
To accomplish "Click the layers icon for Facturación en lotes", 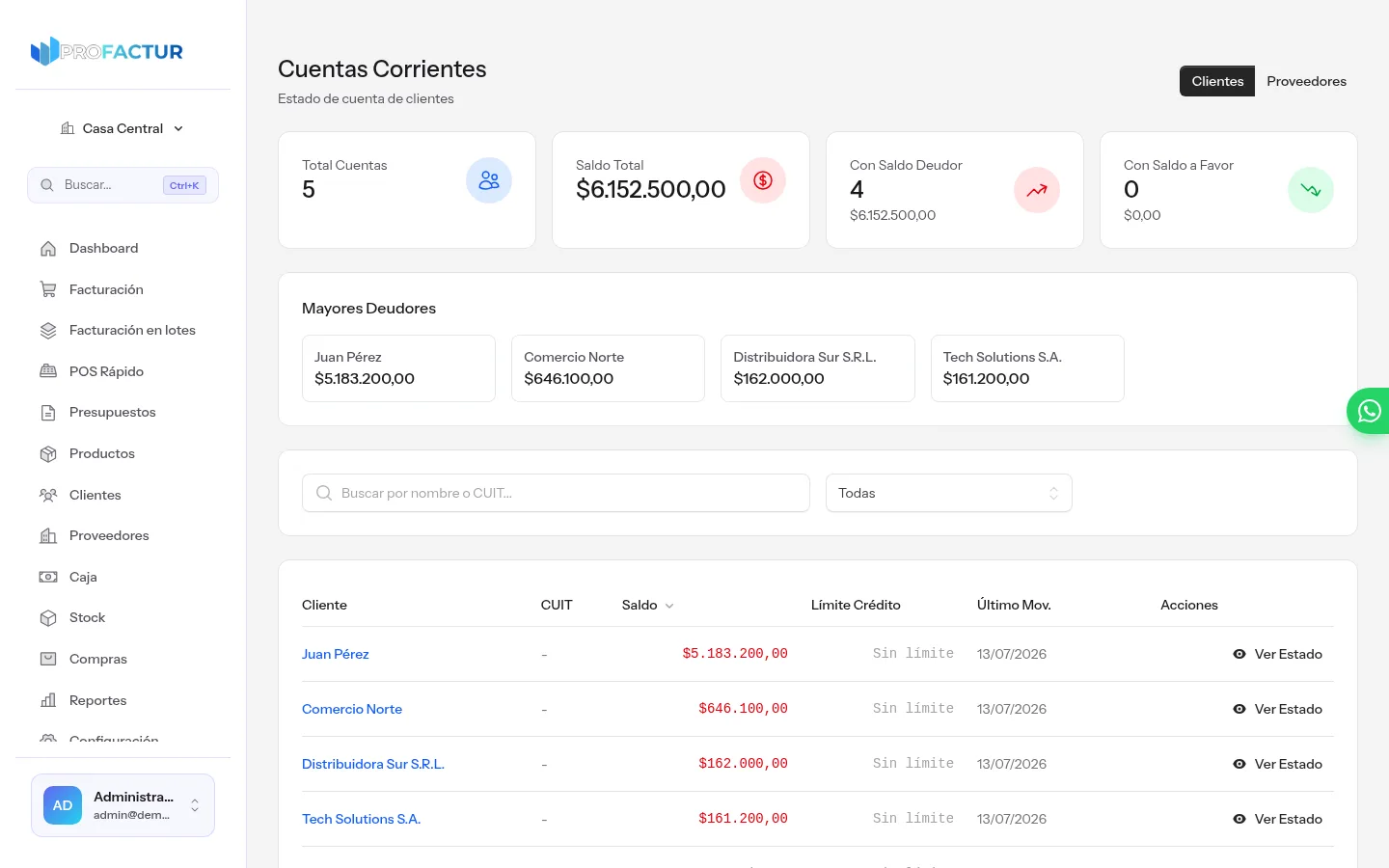I will [x=48, y=331].
